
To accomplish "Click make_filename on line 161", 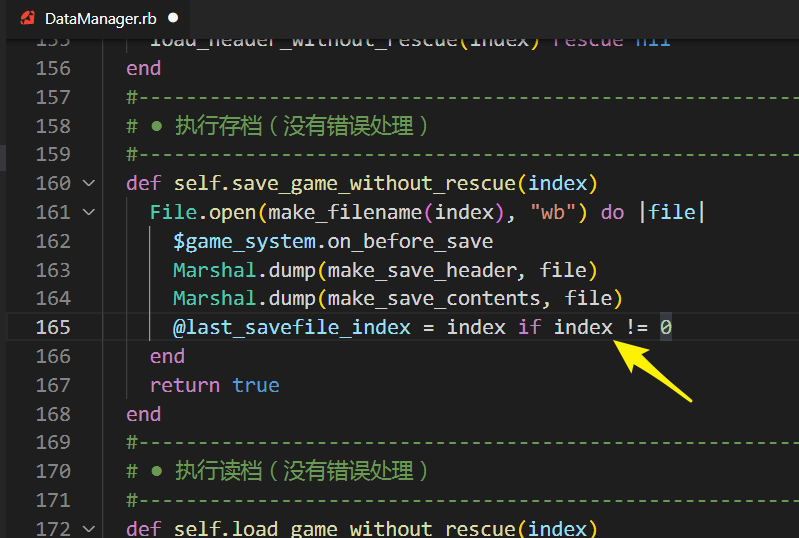I will click(x=345, y=212).
